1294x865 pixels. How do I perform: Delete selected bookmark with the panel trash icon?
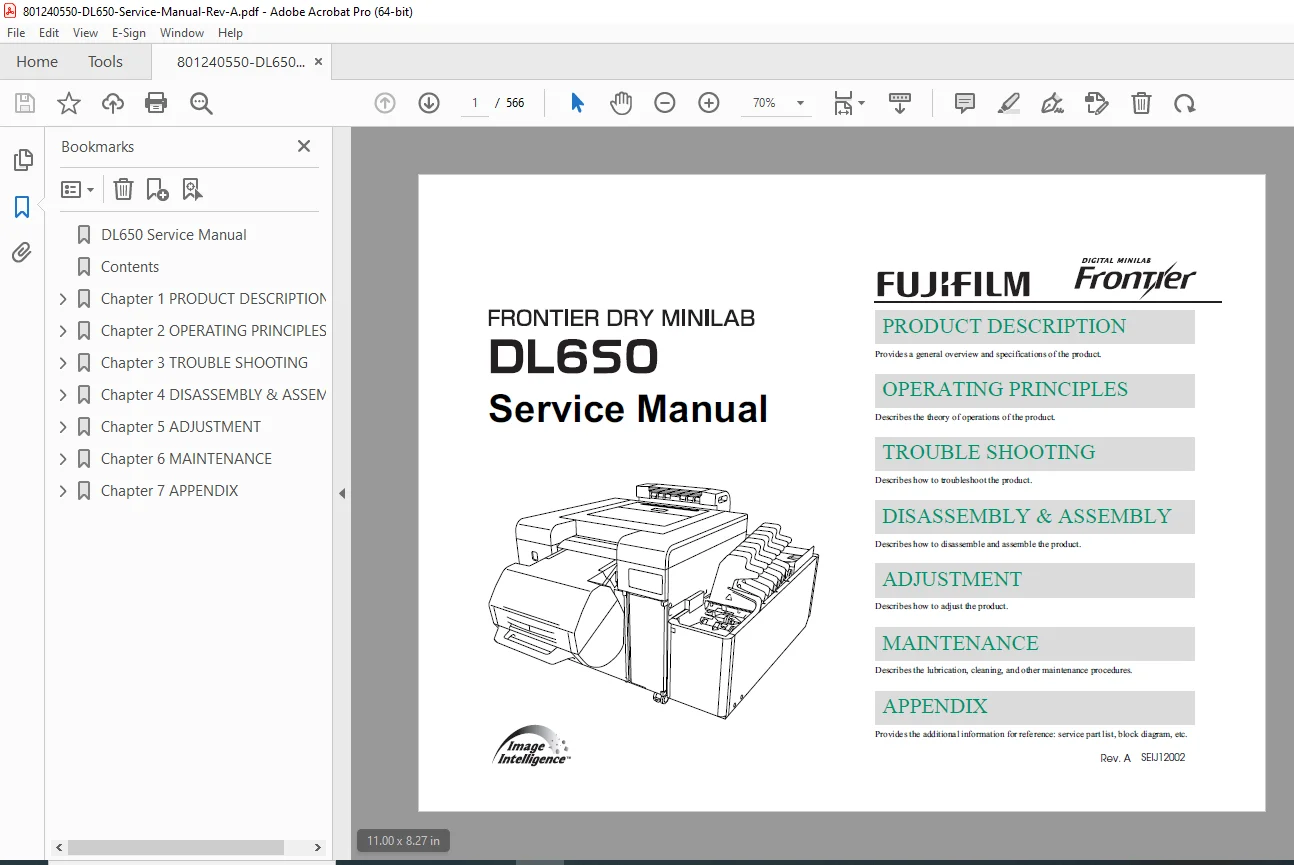[123, 189]
